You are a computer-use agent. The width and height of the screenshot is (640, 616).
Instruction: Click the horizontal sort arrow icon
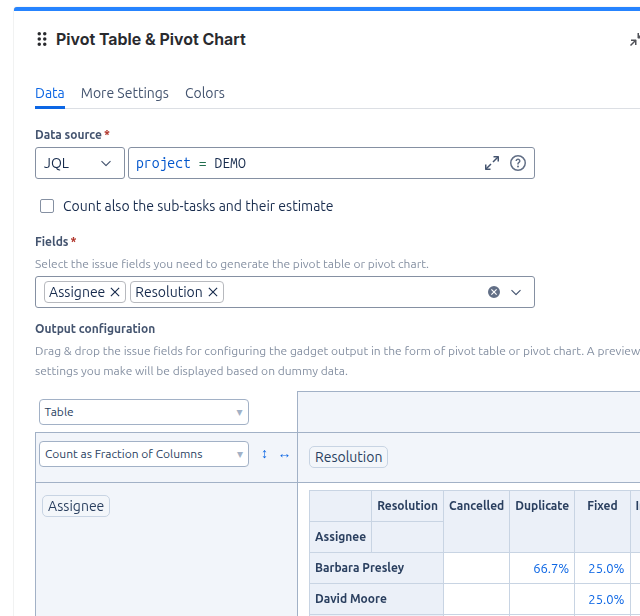pos(284,454)
